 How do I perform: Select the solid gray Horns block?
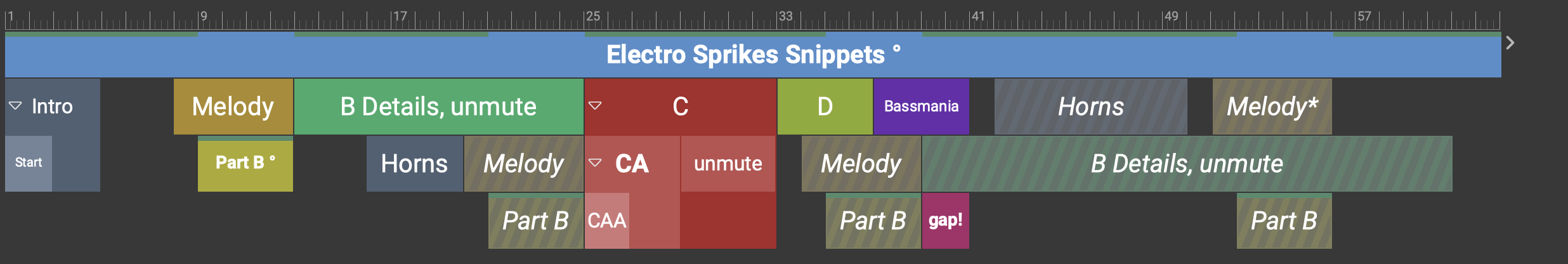tap(414, 164)
